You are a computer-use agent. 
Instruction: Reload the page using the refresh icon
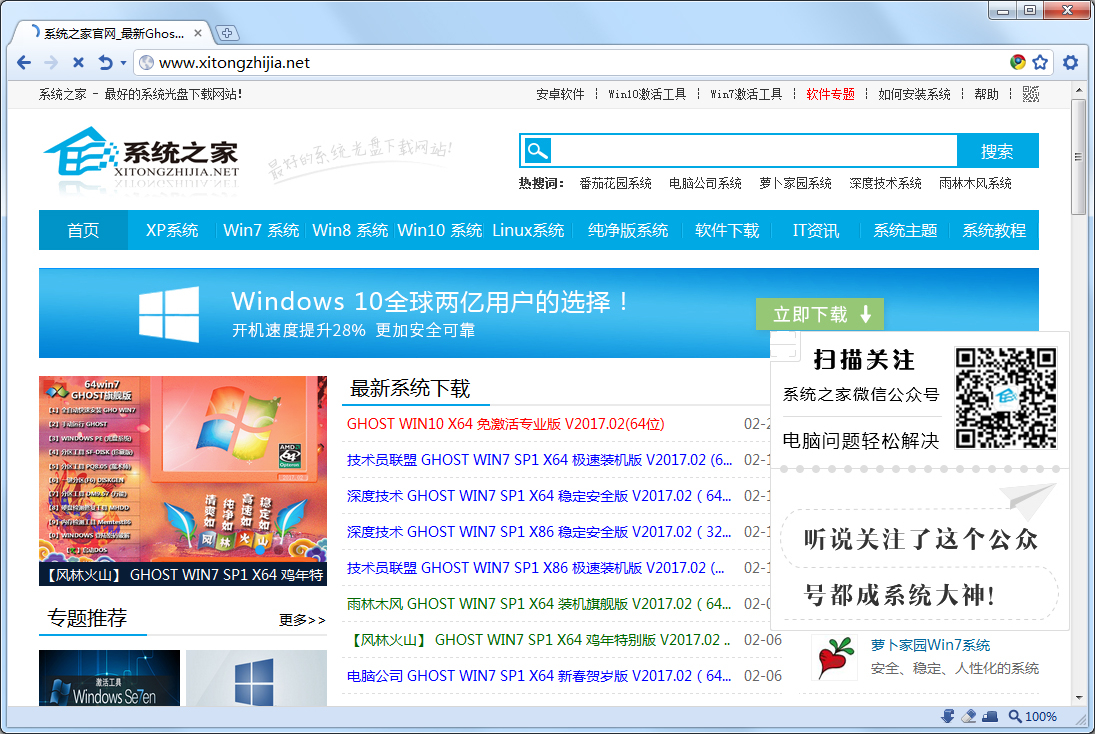pyautogui.click(x=104, y=62)
